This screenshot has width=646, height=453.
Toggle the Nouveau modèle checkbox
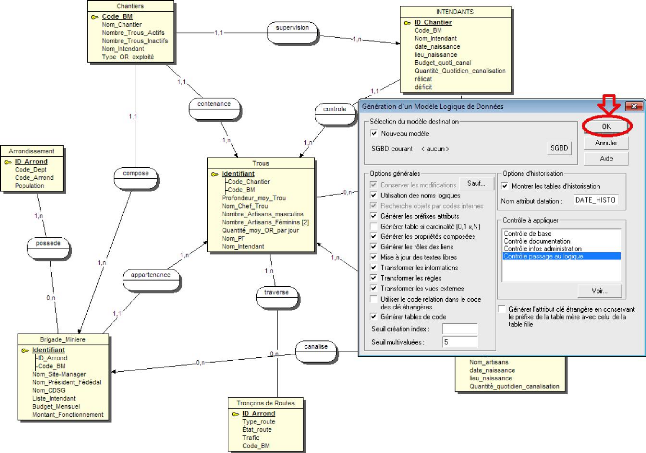[x=375, y=133]
